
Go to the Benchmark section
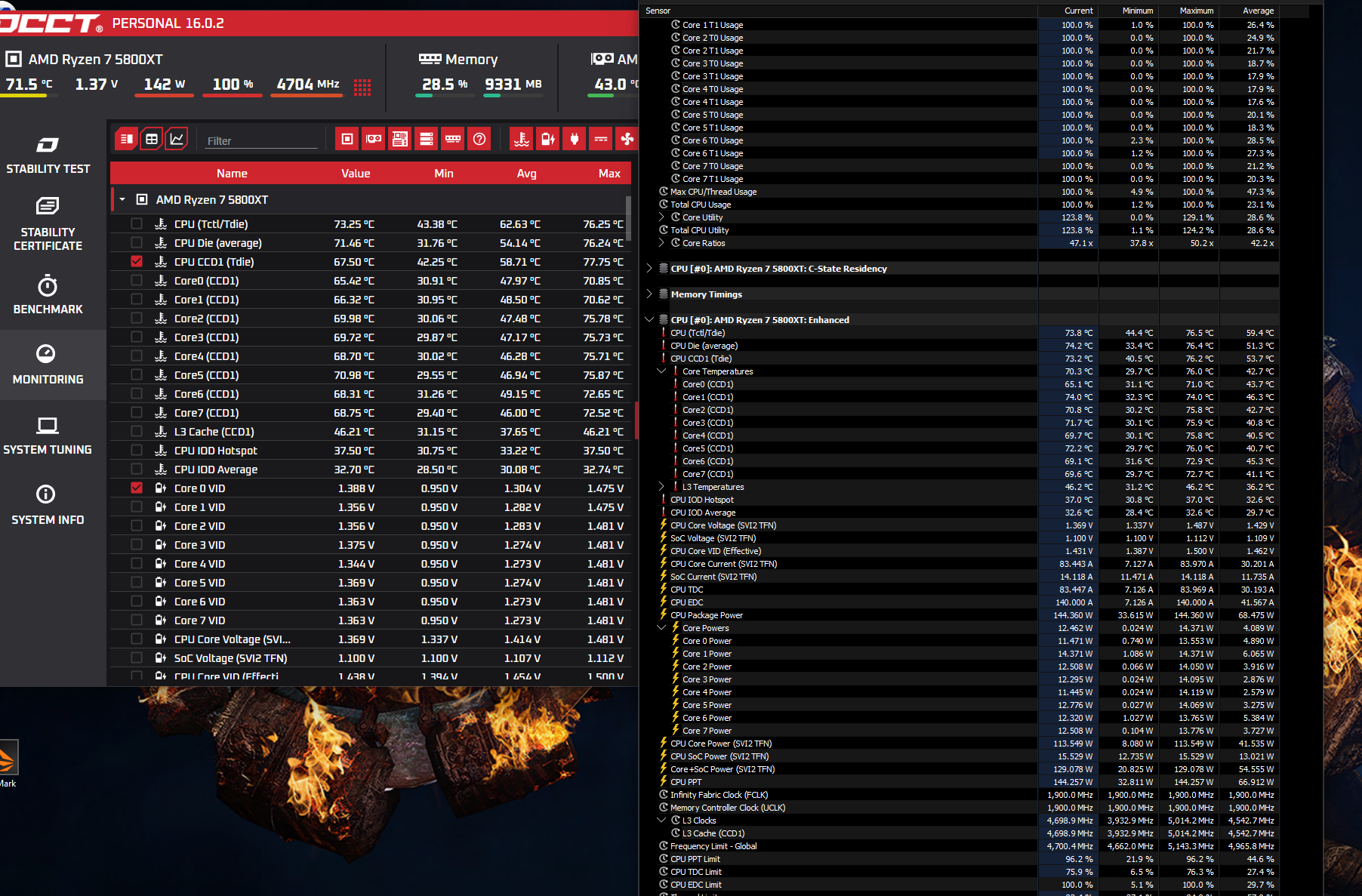click(x=48, y=295)
